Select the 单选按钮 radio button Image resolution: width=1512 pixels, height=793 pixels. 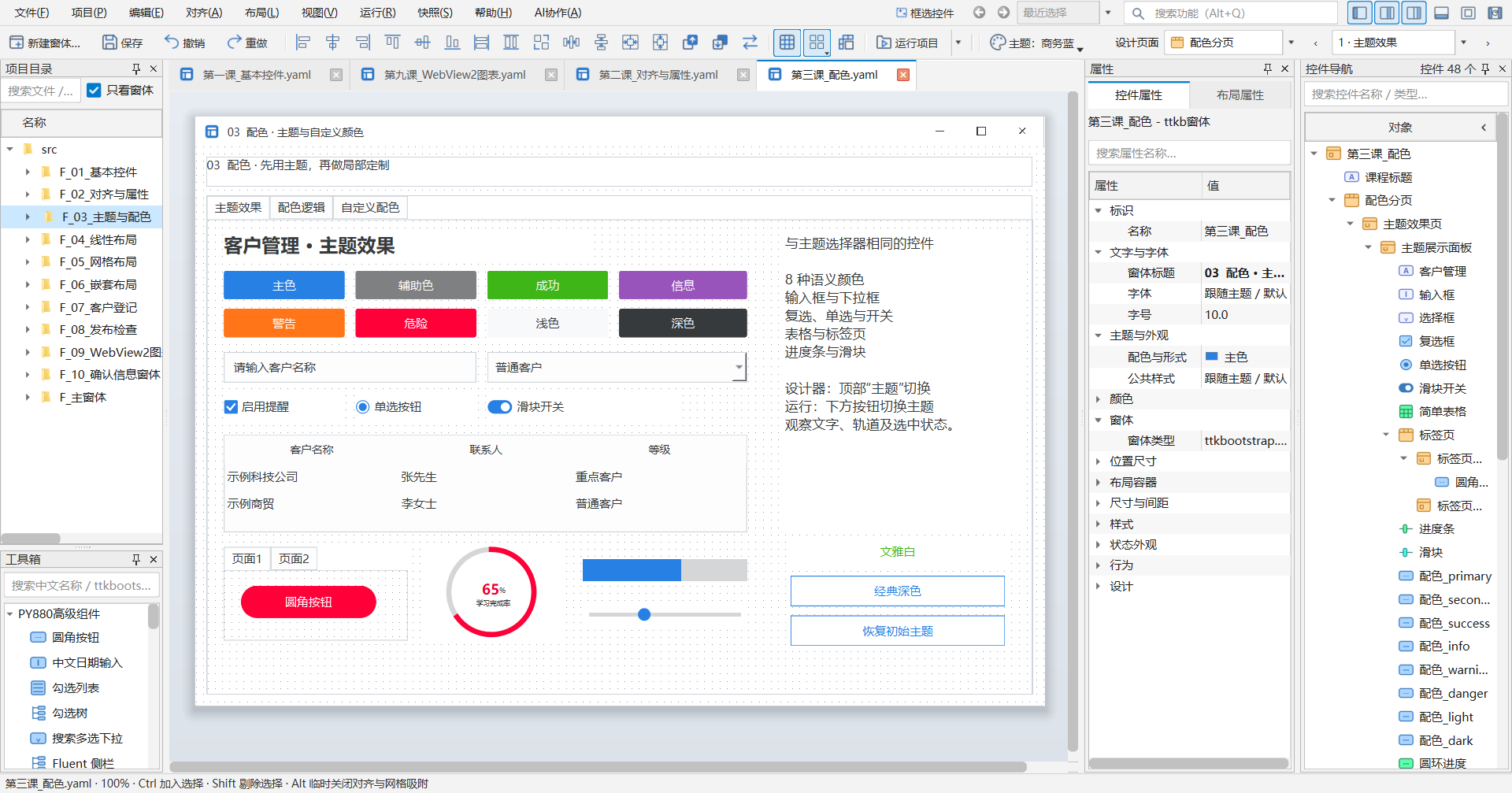coord(362,407)
